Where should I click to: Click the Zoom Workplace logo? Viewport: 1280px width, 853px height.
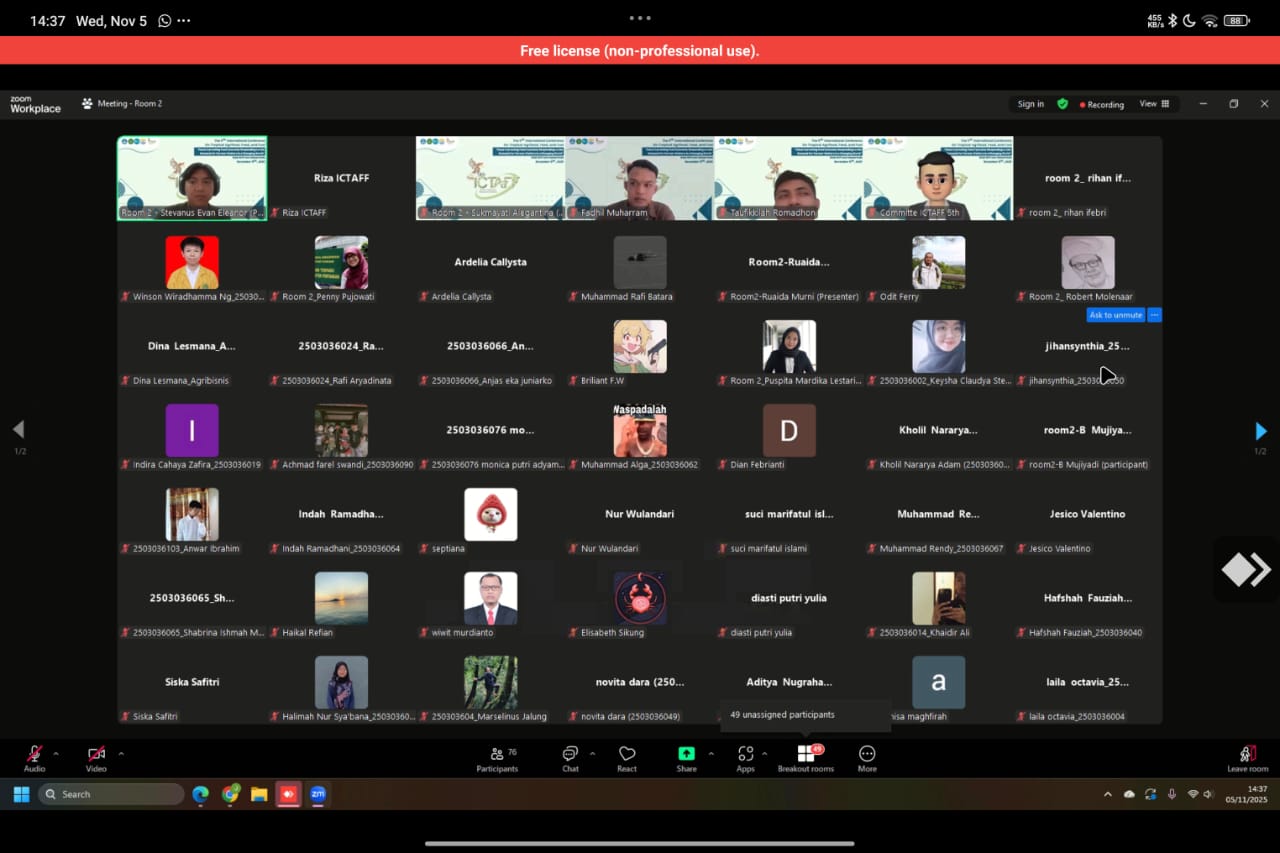coord(35,104)
